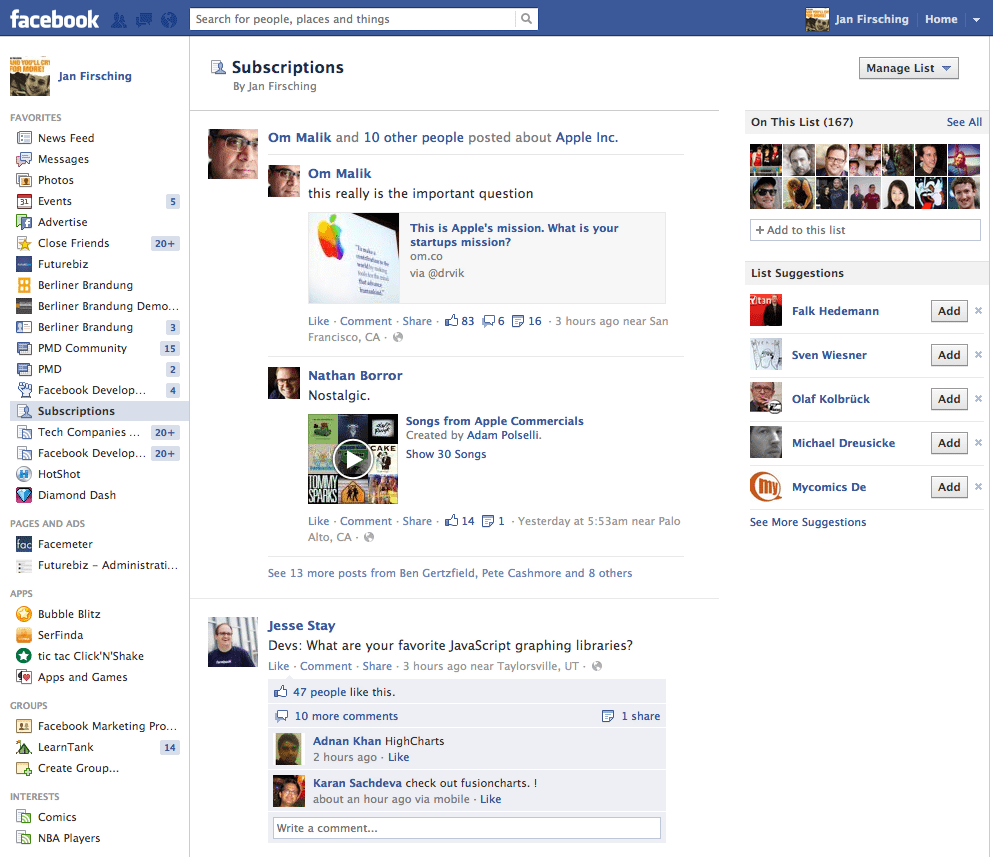This screenshot has width=993, height=857.
Task: Open Jan Firsching profile in top bar
Action: [871, 20]
